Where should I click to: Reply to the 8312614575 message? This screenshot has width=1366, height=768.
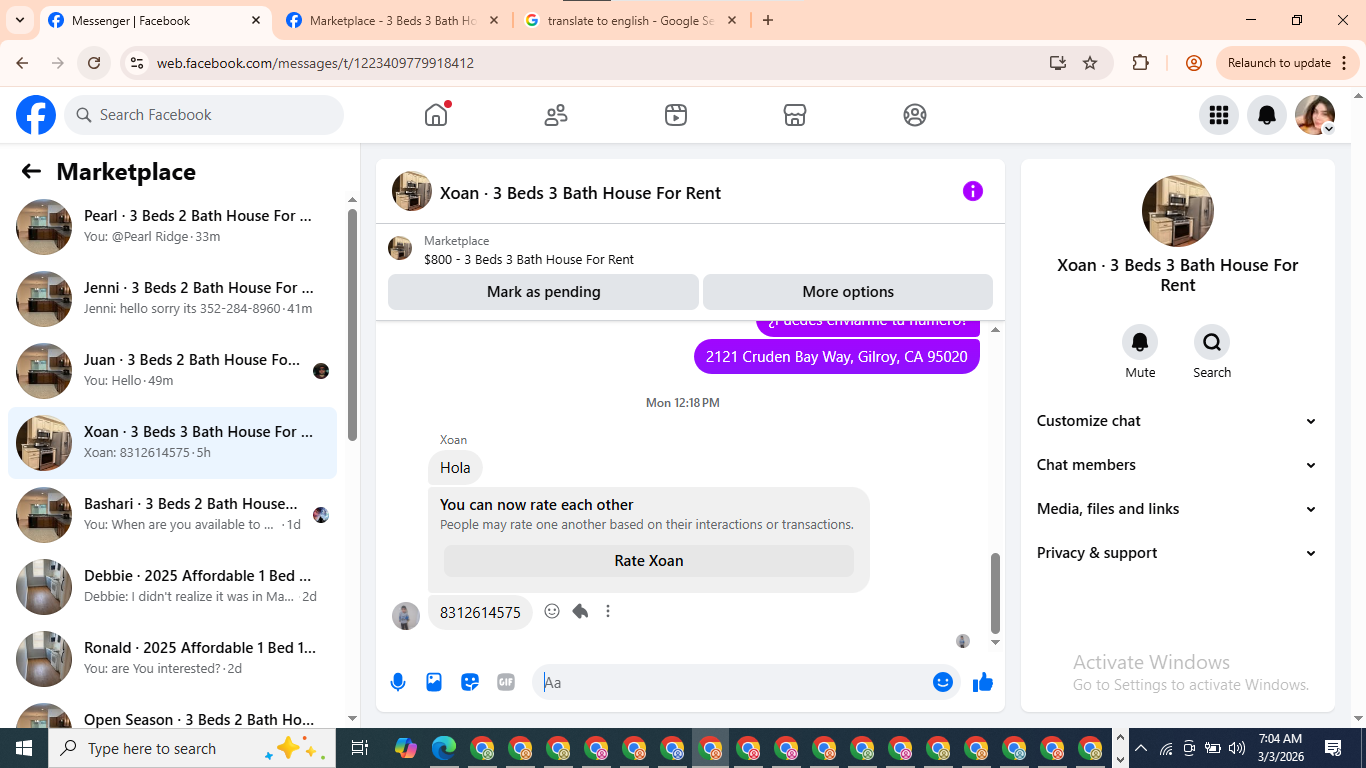coord(580,611)
